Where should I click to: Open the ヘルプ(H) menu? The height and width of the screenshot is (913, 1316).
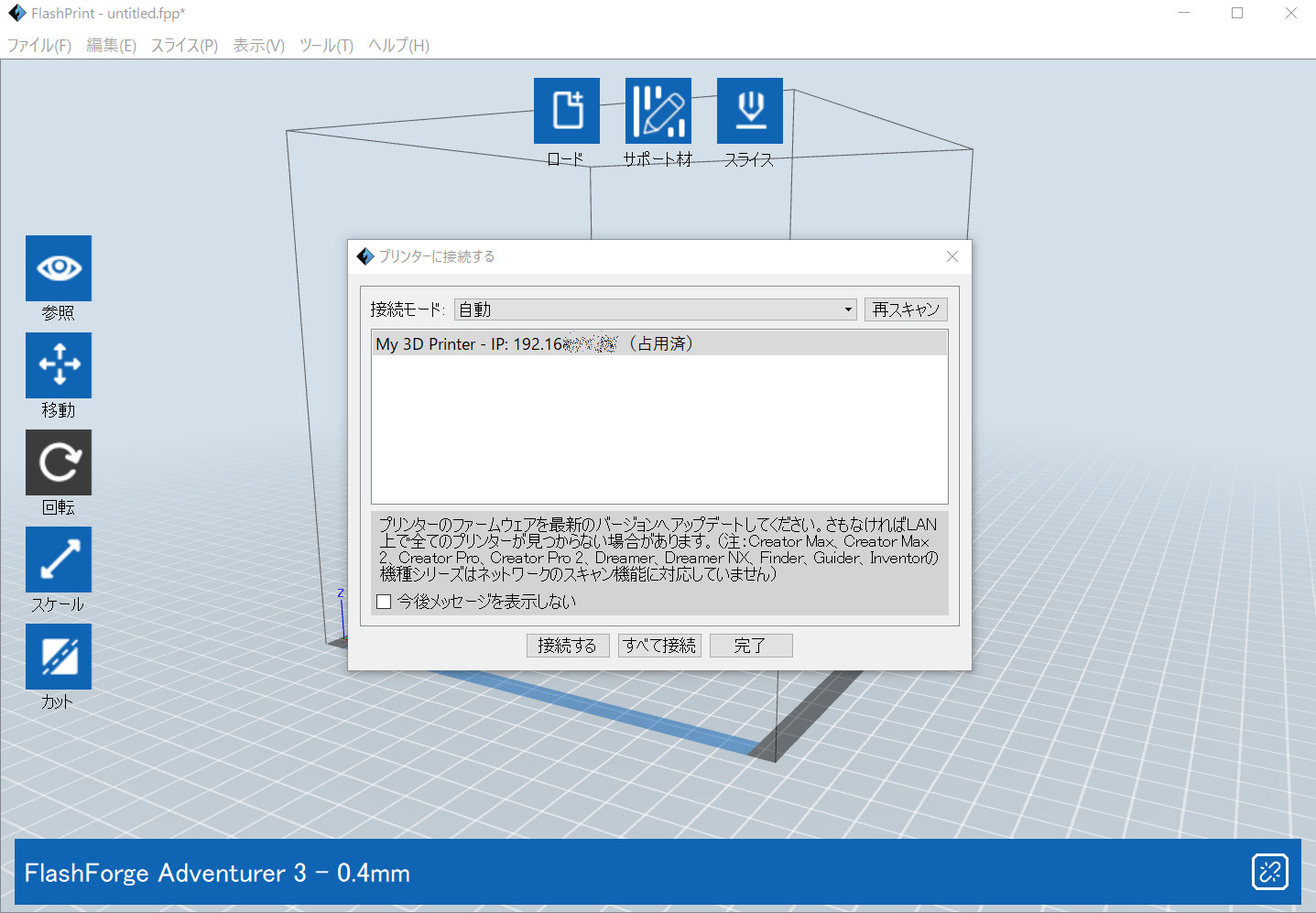tap(398, 46)
